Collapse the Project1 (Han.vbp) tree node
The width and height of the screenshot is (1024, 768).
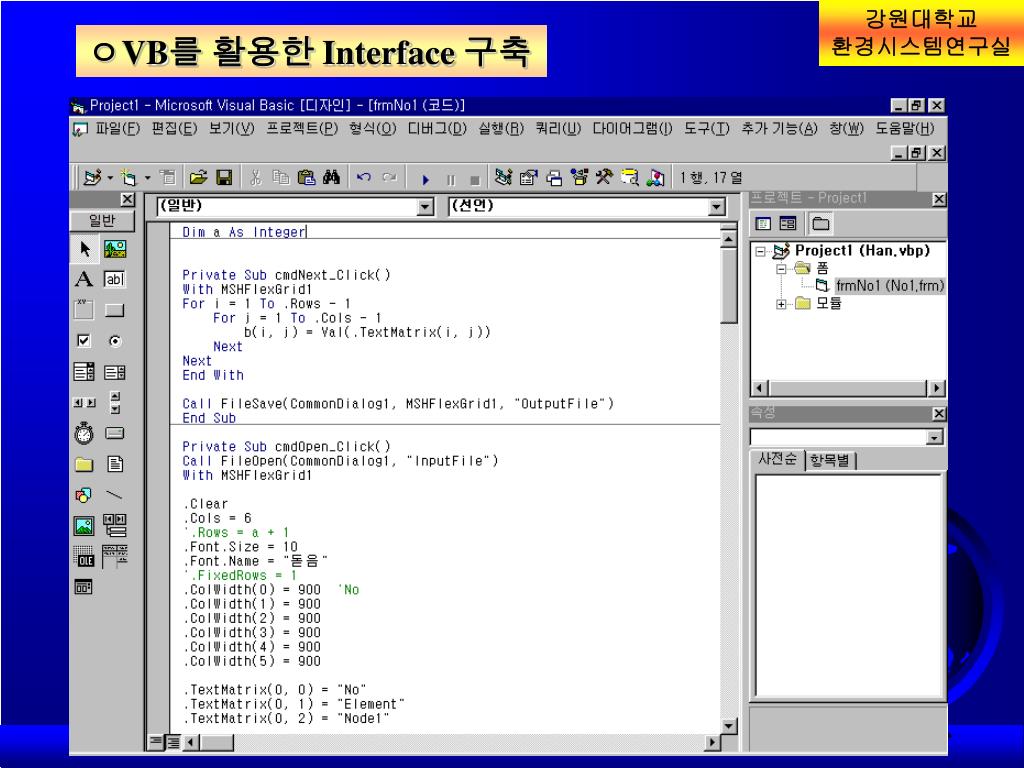(760, 251)
